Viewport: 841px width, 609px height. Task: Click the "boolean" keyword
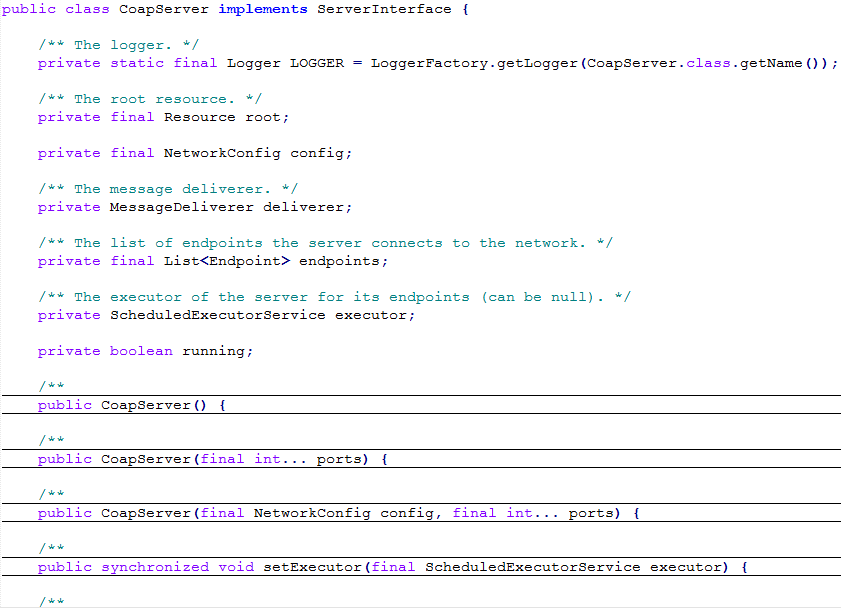click(141, 351)
